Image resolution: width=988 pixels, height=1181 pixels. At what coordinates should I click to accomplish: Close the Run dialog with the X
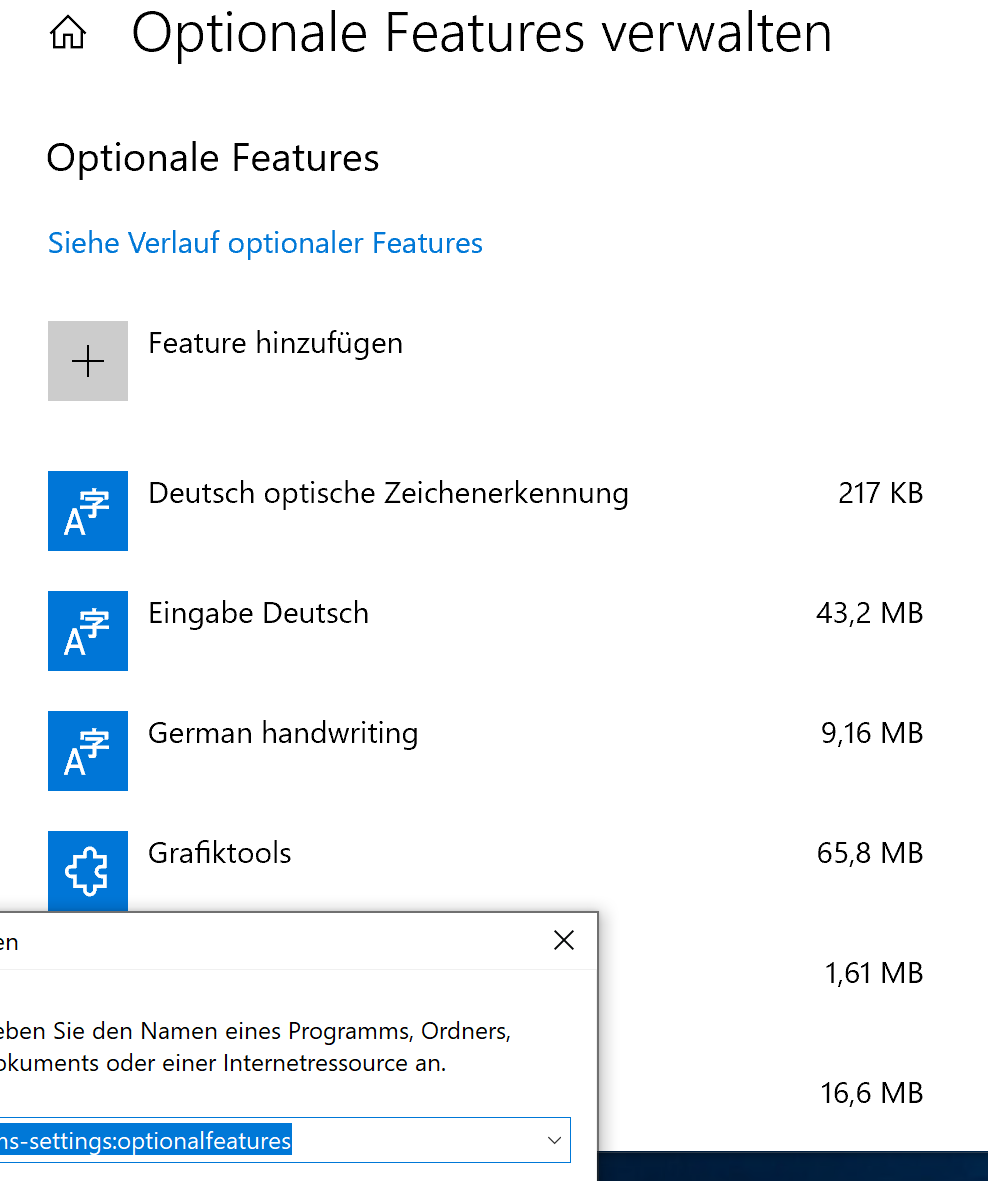click(563, 940)
